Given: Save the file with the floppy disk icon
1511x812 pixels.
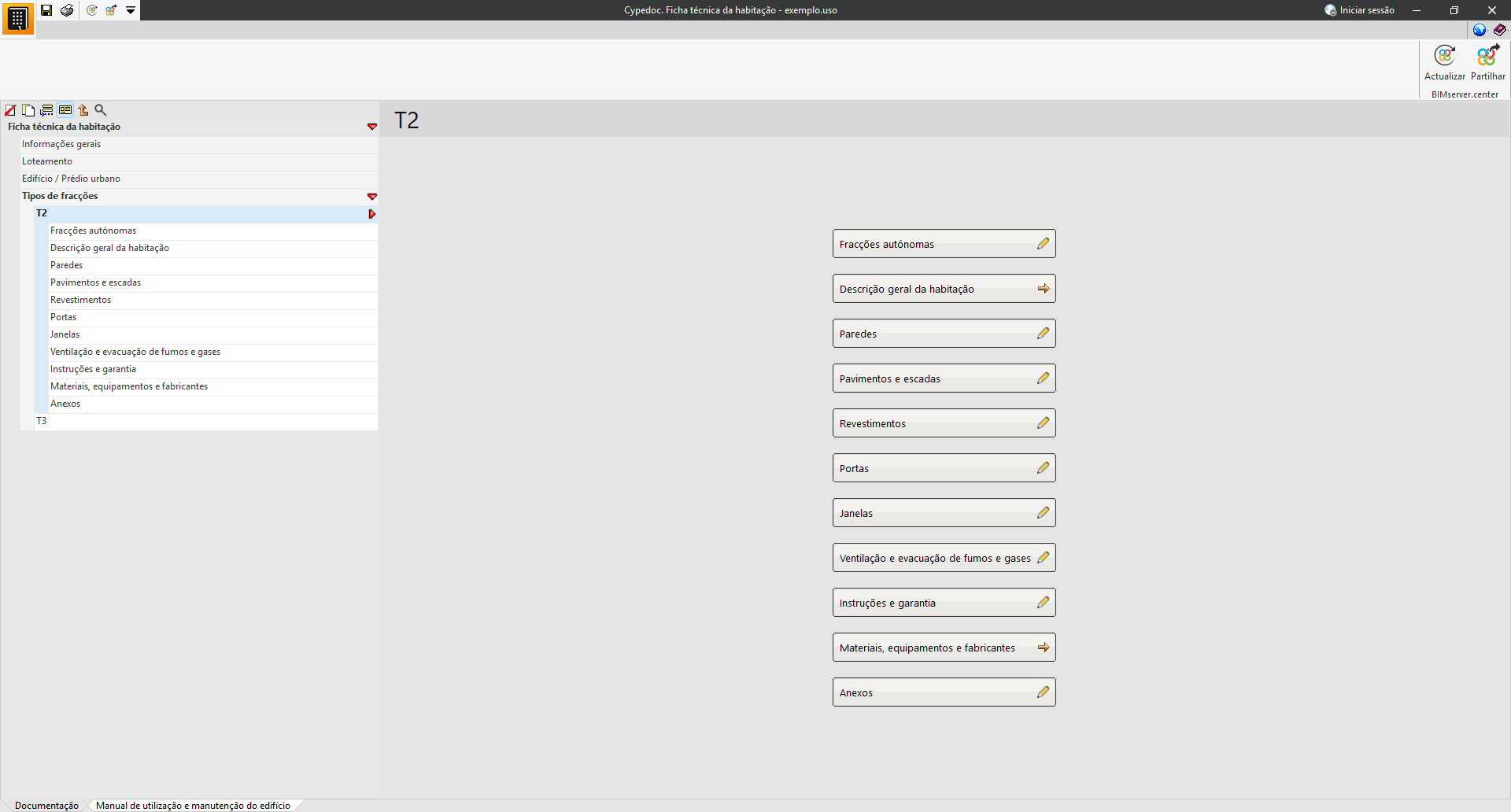Looking at the screenshot, I should click(46, 10).
